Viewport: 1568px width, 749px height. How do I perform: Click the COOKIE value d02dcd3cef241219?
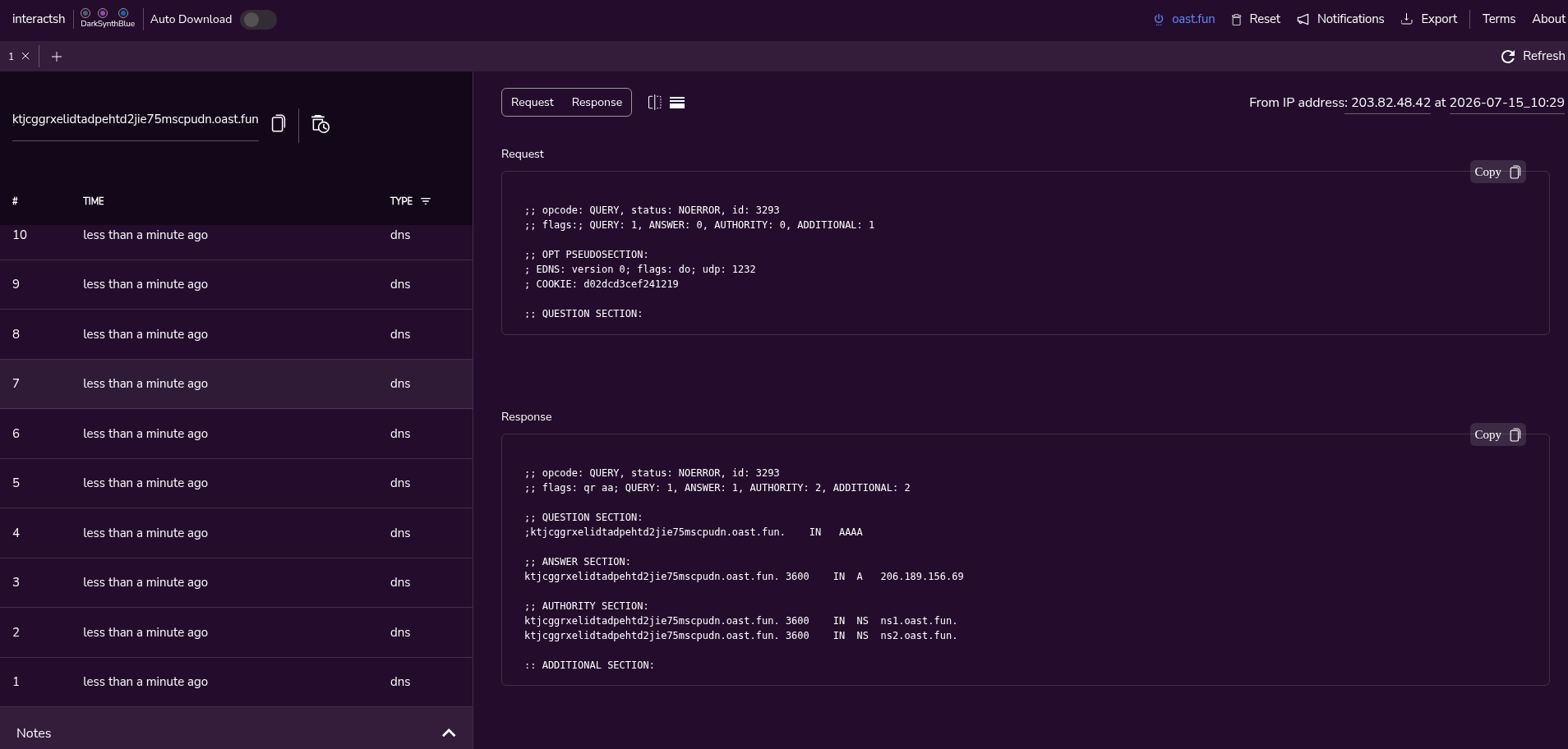pos(631,284)
